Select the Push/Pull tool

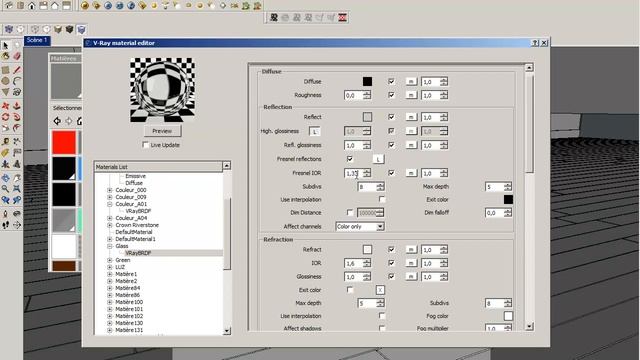pos(17,106)
